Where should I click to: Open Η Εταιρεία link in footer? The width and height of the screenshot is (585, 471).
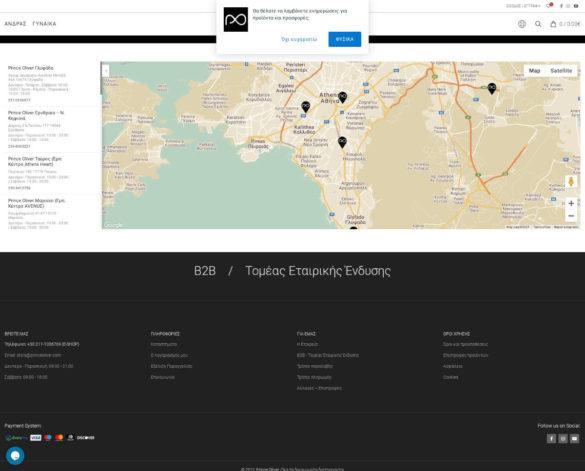click(x=307, y=344)
